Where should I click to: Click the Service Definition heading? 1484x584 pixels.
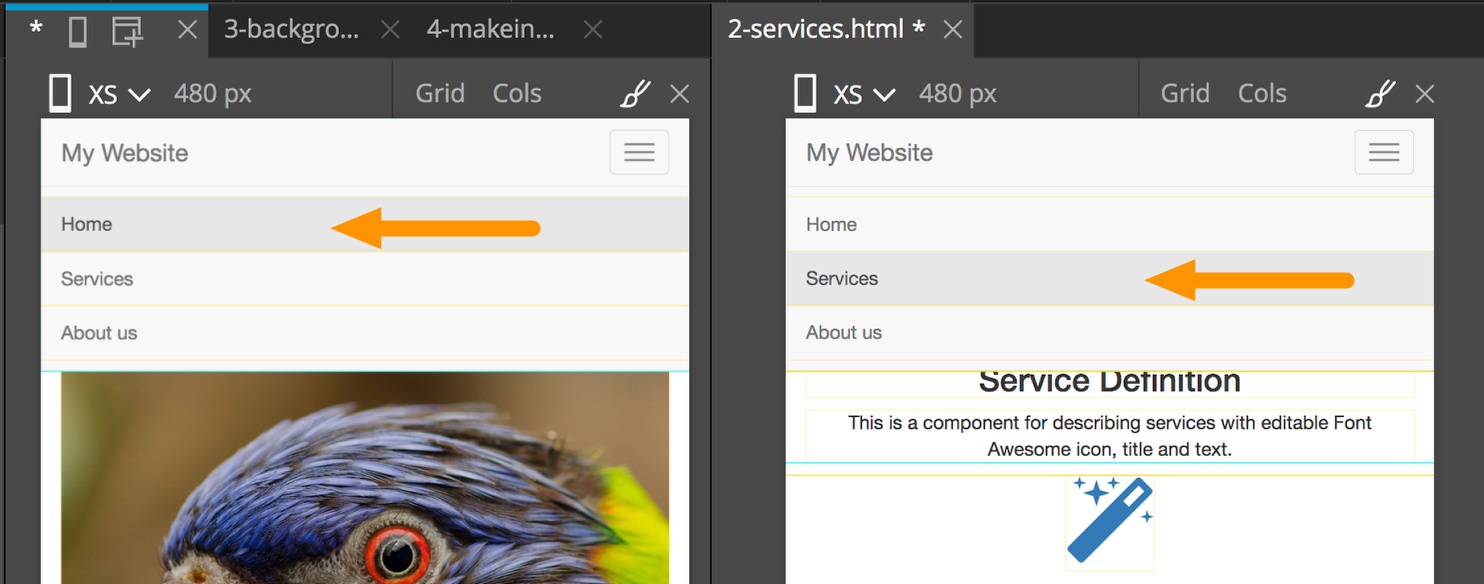click(1110, 383)
